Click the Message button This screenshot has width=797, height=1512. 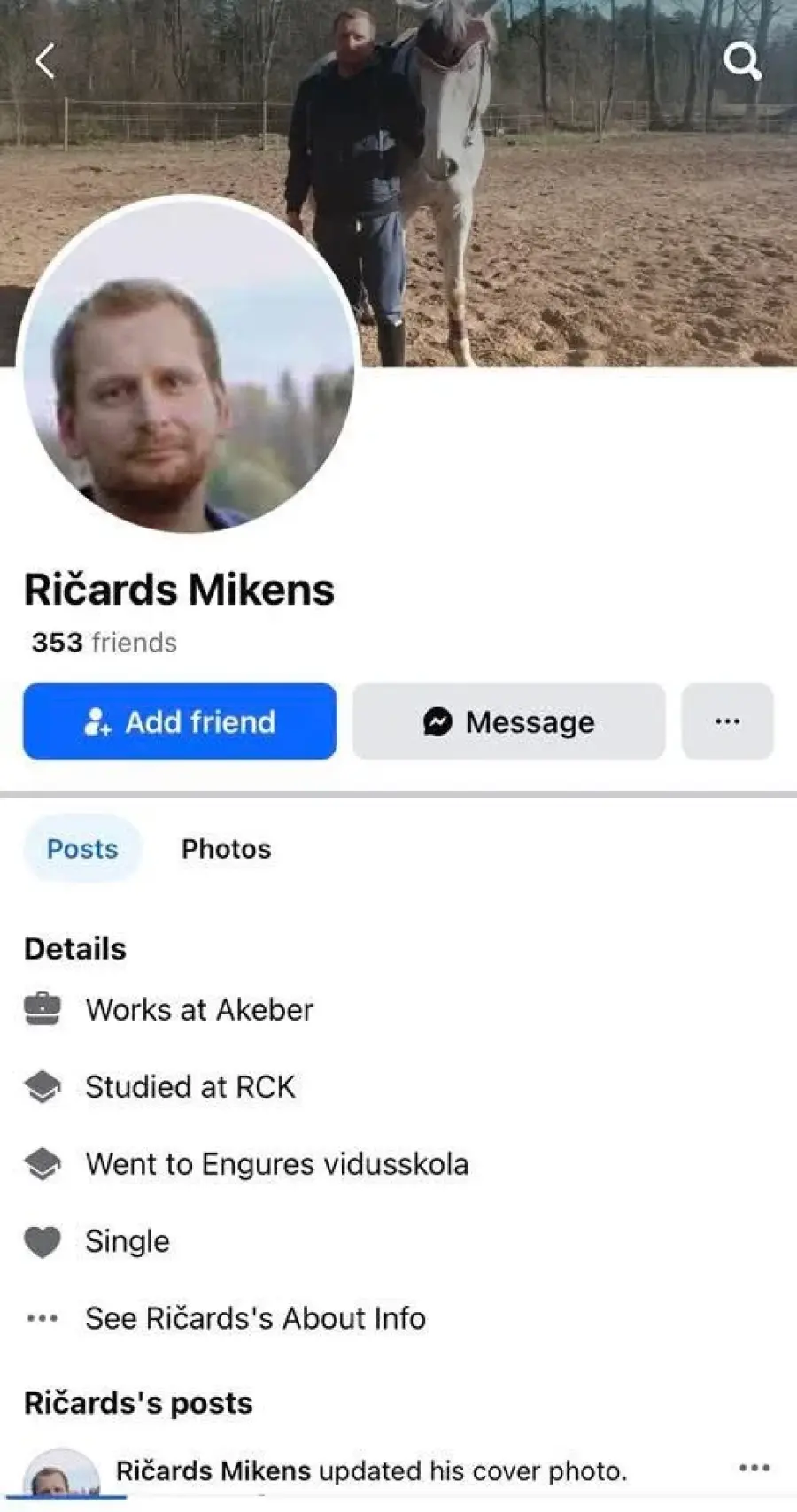(508, 721)
